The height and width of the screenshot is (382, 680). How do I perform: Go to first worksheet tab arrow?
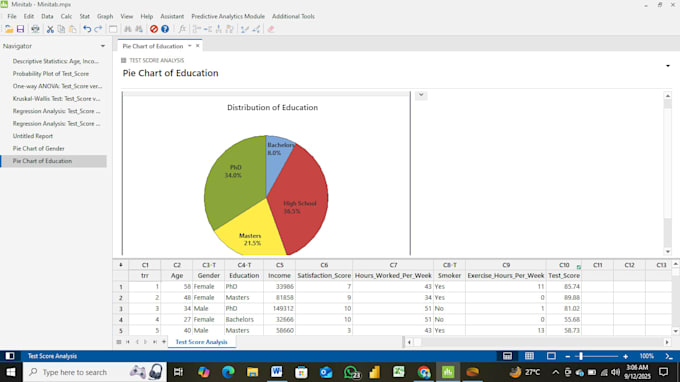(128, 342)
